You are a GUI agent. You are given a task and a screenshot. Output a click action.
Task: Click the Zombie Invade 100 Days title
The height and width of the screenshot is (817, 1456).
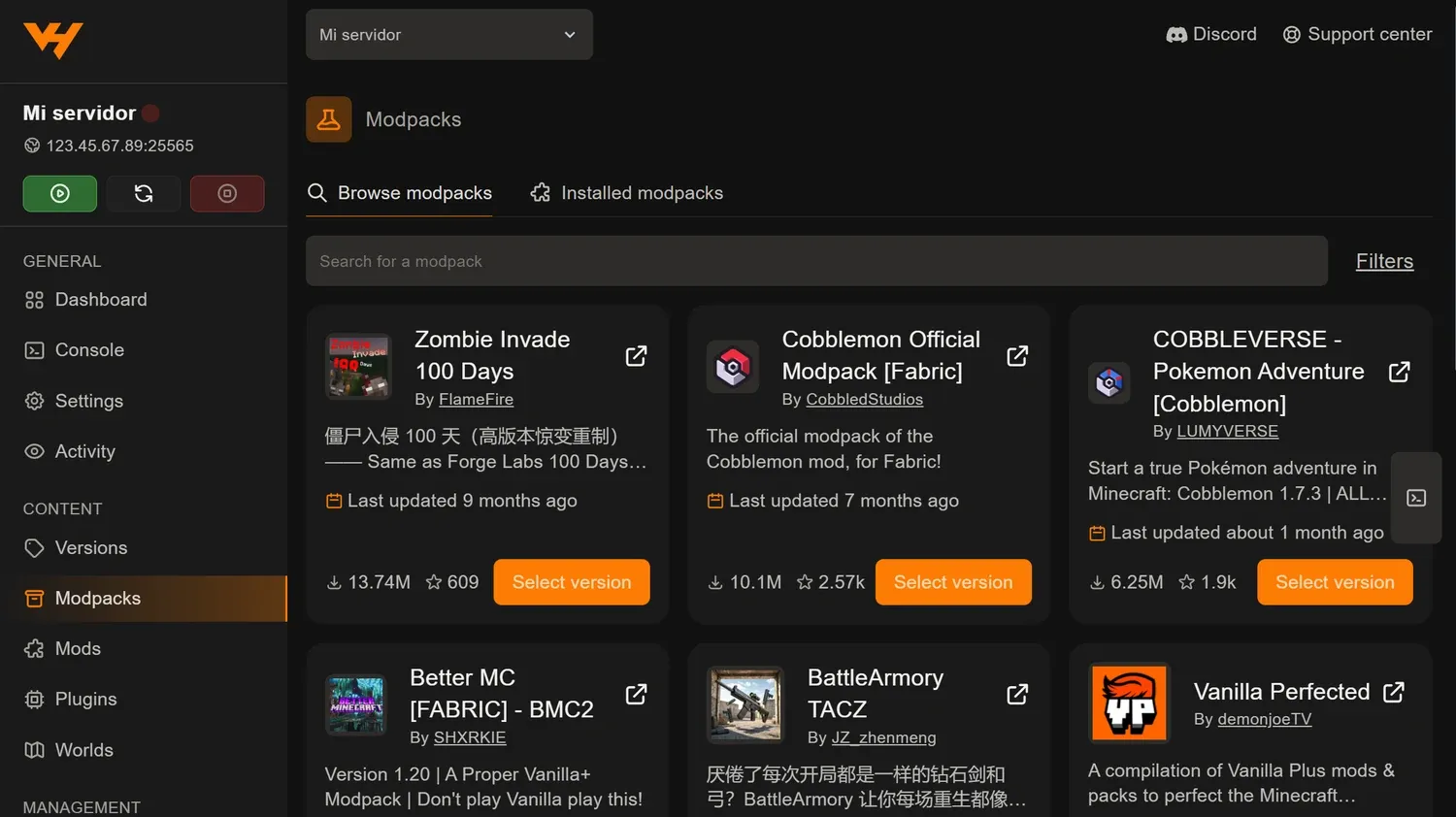(x=492, y=355)
